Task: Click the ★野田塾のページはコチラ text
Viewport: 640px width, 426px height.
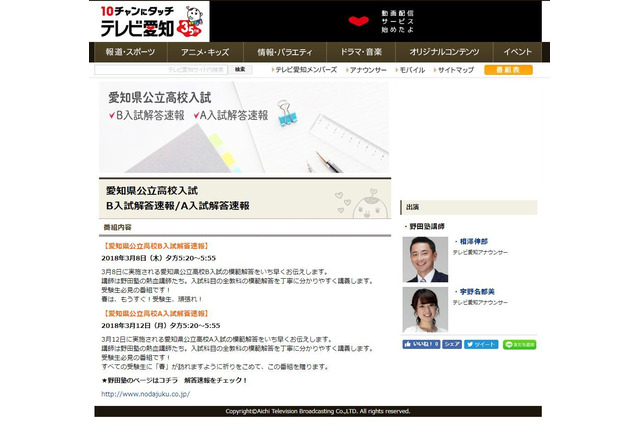Action: (140, 380)
